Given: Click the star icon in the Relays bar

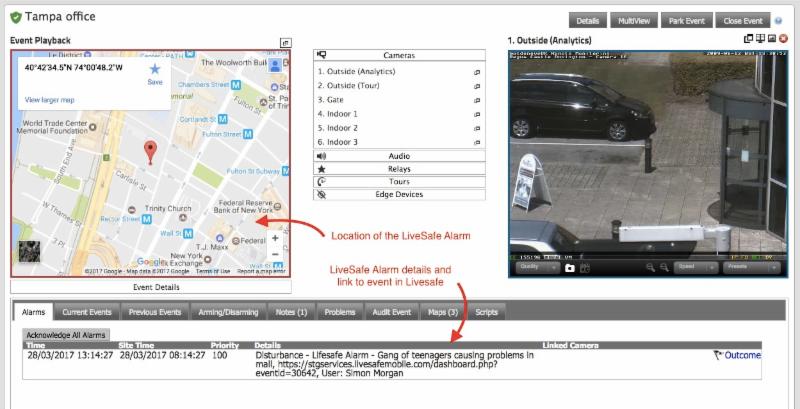Looking at the screenshot, I should click(x=321, y=169).
